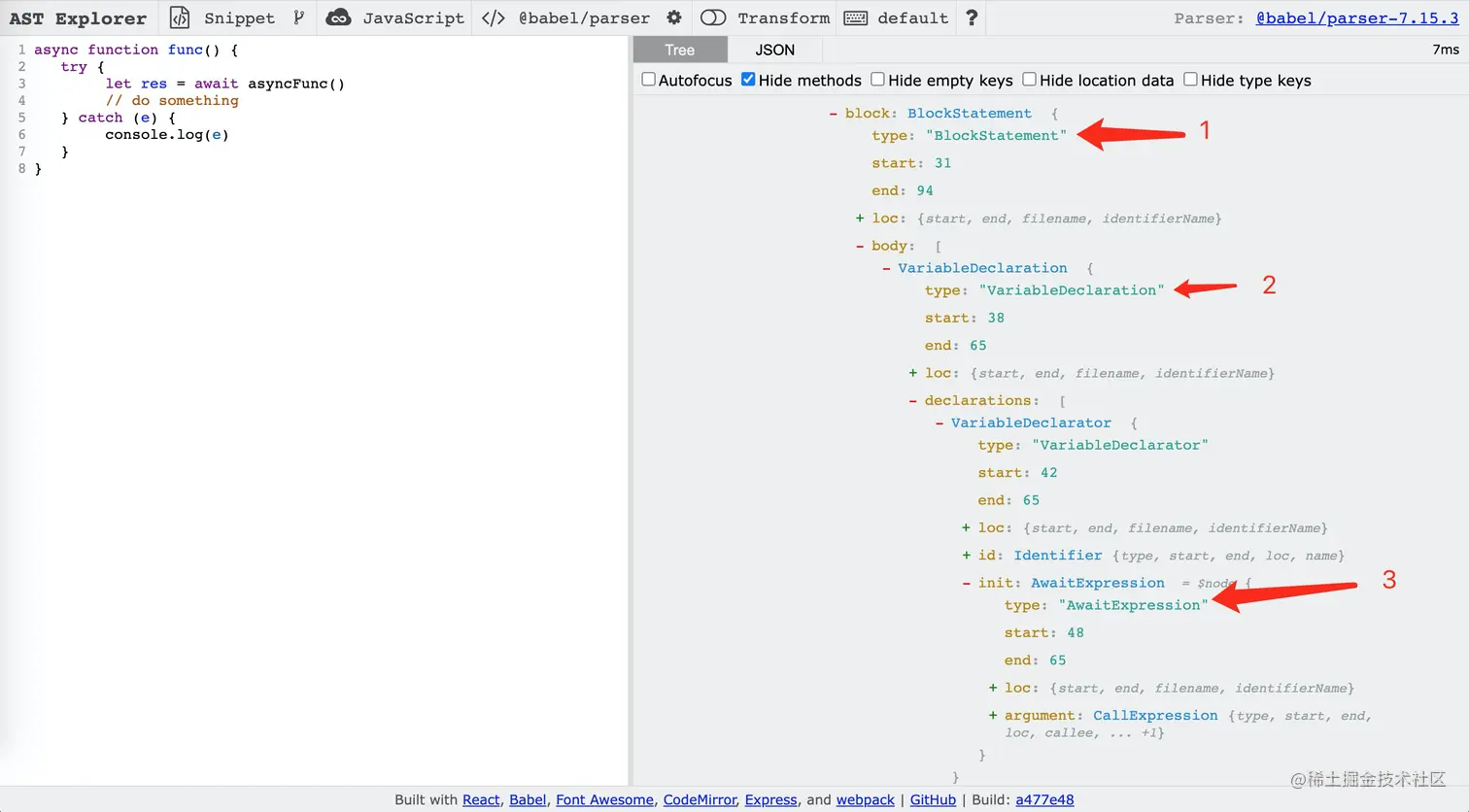Open build a477e48 link
Viewport: 1469px width, 812px height.
(x=1044, y=799)
